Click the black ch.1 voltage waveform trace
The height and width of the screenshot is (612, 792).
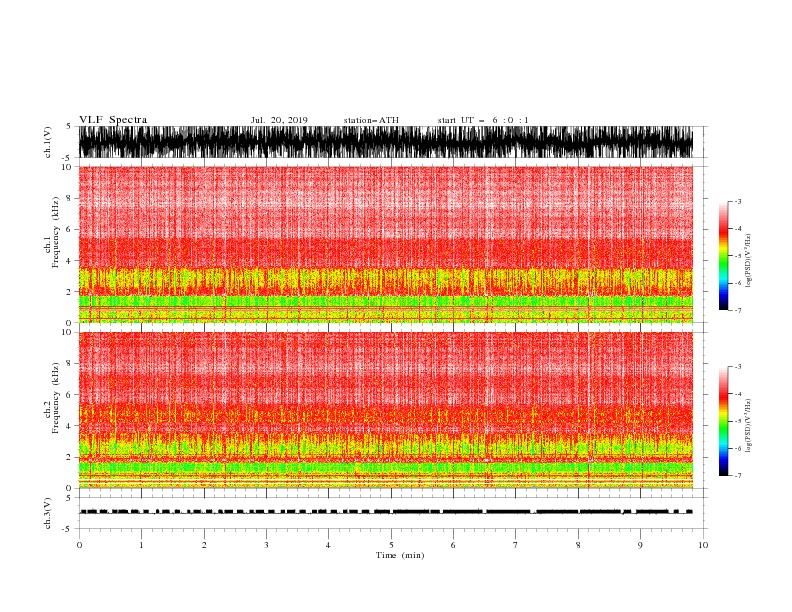coord(385,142)
